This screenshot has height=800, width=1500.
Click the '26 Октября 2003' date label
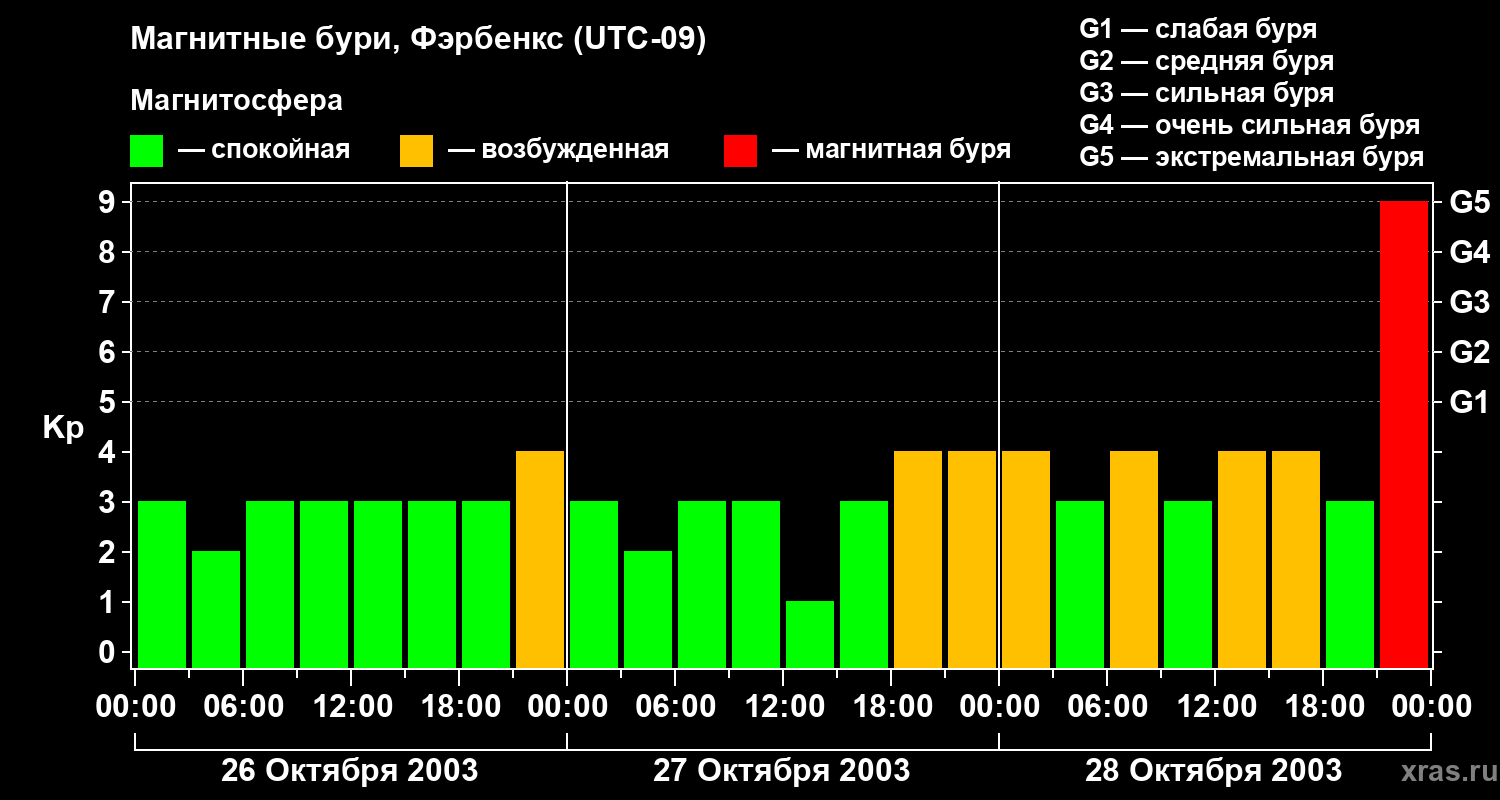350,770
